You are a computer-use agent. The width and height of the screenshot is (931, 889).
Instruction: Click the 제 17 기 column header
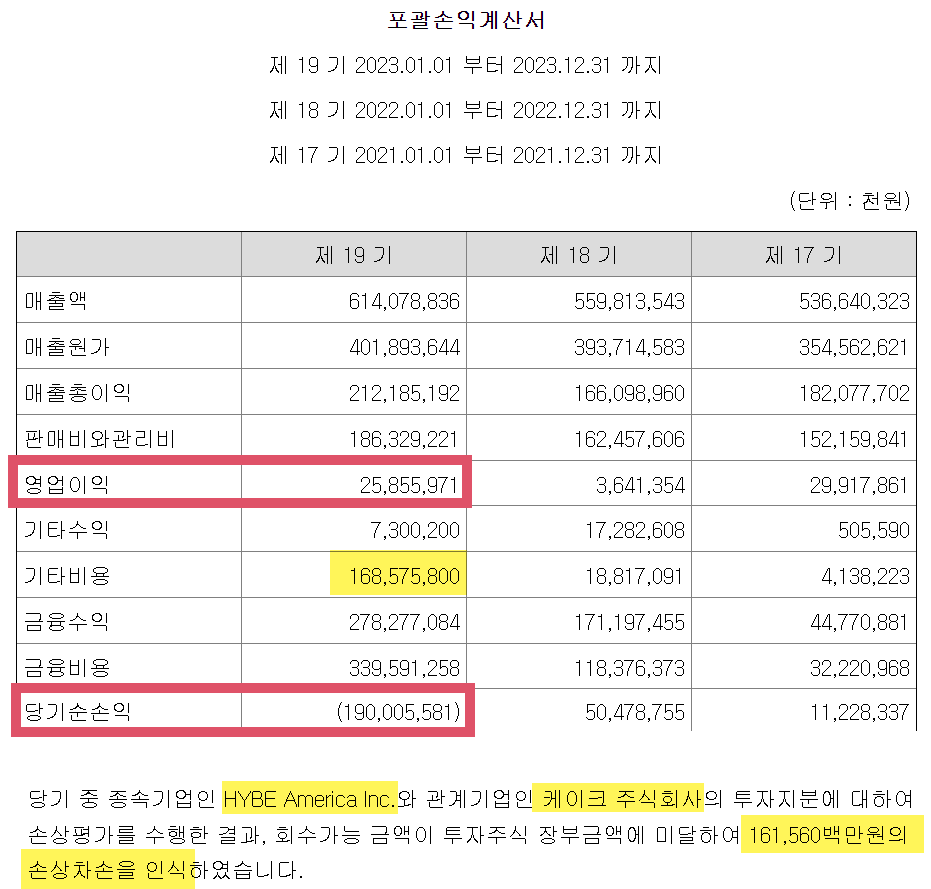pyautogui.click(x=804, y=255)
